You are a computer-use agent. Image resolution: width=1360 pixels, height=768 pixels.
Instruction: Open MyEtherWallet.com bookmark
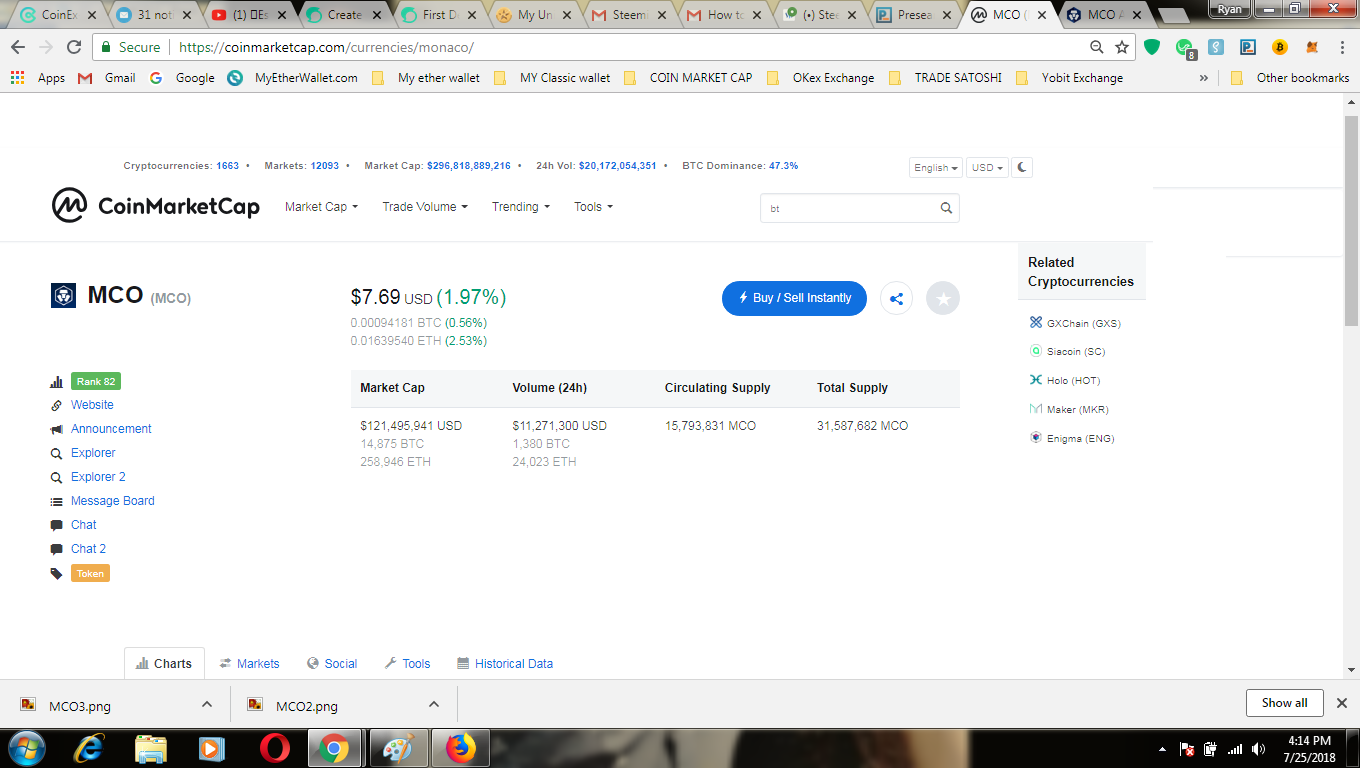tap(293, 78)
